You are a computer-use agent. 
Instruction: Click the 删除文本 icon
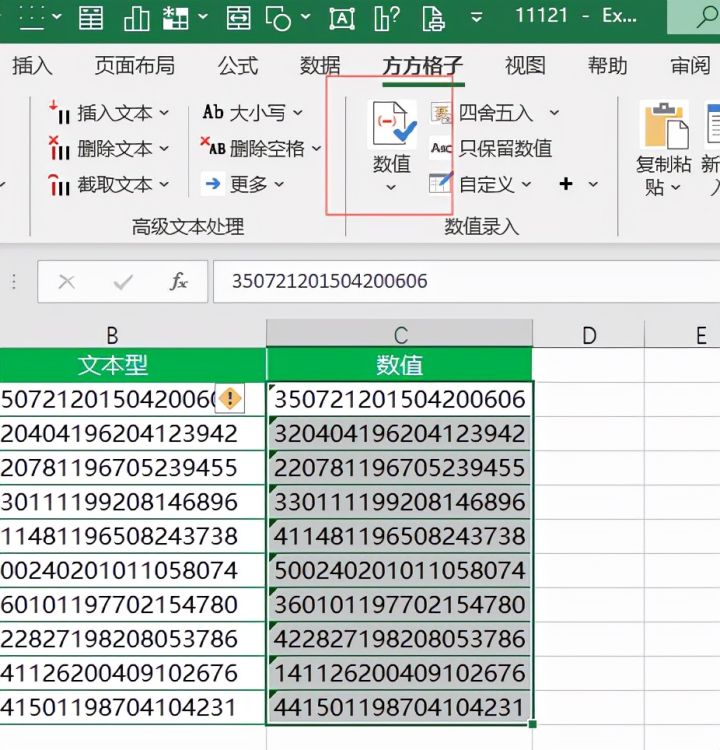(59, 148)
